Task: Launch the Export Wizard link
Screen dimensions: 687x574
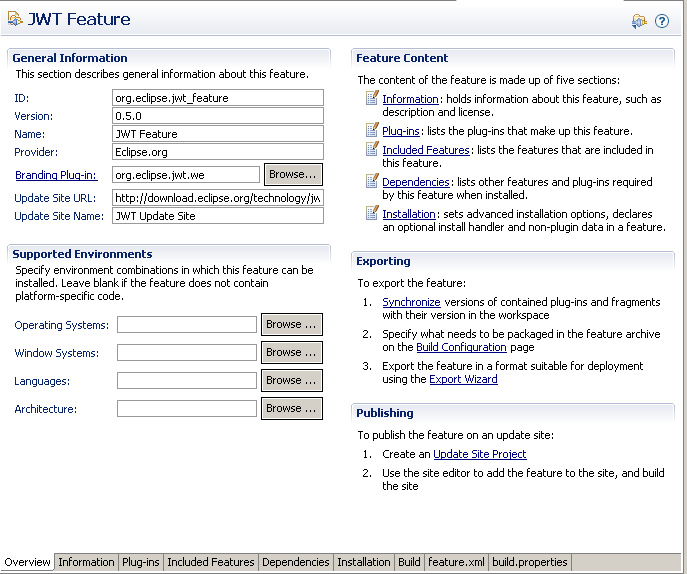Action: click(x=464, y=379)
